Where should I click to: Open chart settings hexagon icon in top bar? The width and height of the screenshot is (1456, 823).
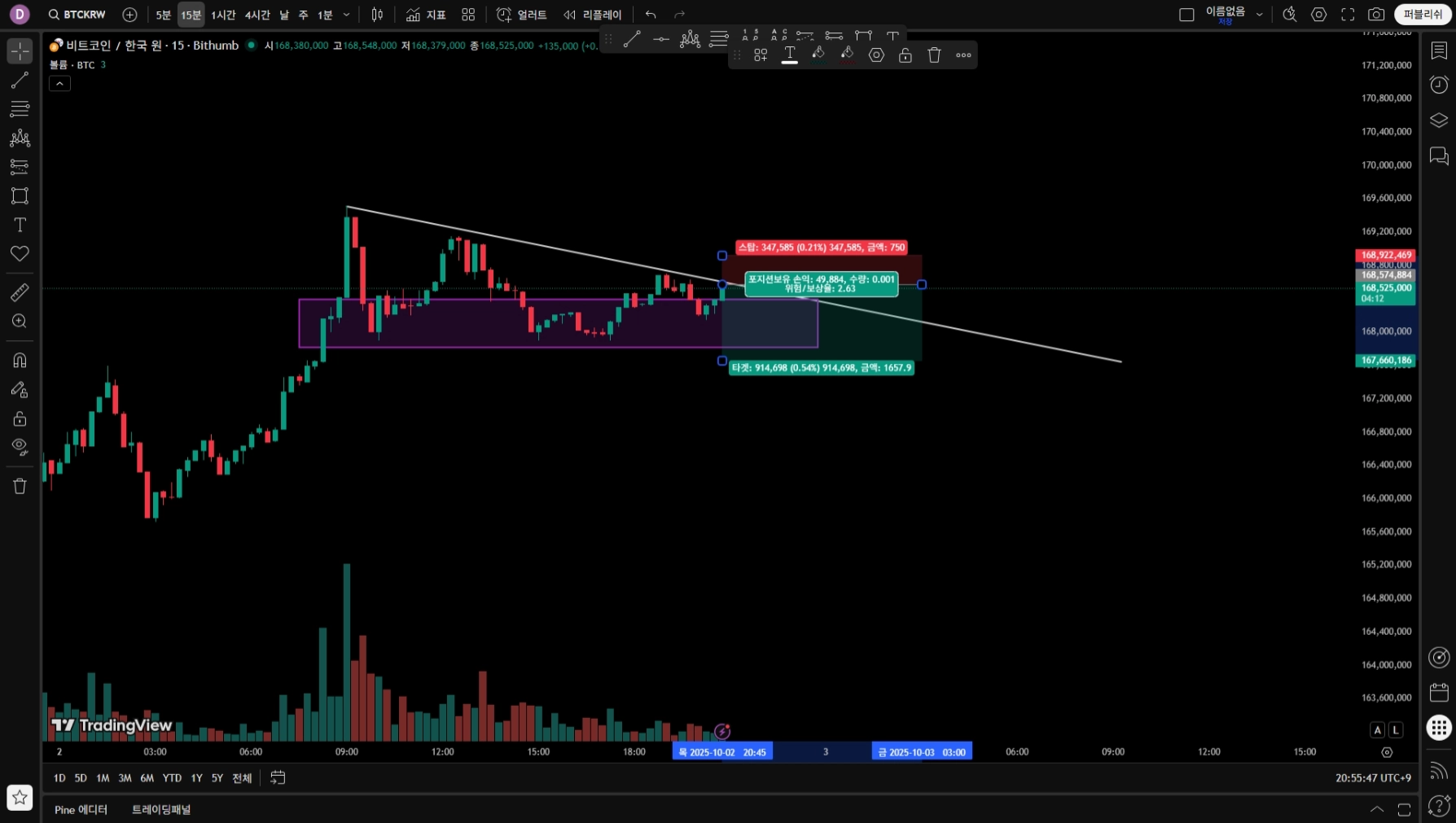1319,15
